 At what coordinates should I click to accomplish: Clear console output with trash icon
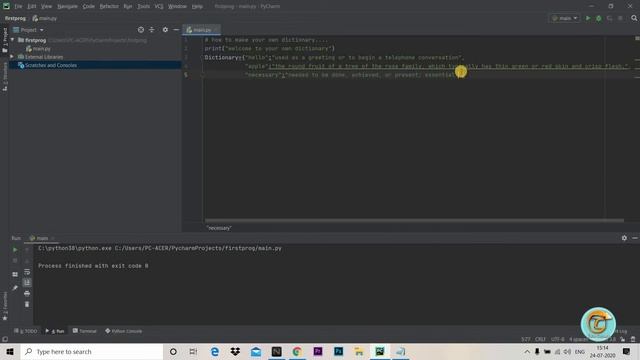[27, 304]
